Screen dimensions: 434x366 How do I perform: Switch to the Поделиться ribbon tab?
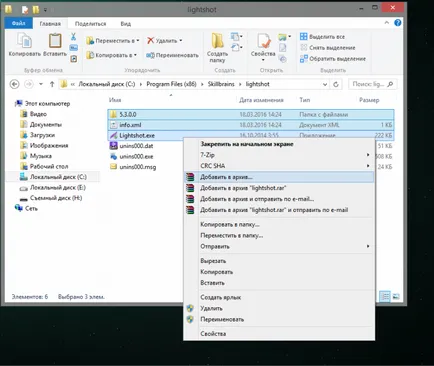click(90, 24)
